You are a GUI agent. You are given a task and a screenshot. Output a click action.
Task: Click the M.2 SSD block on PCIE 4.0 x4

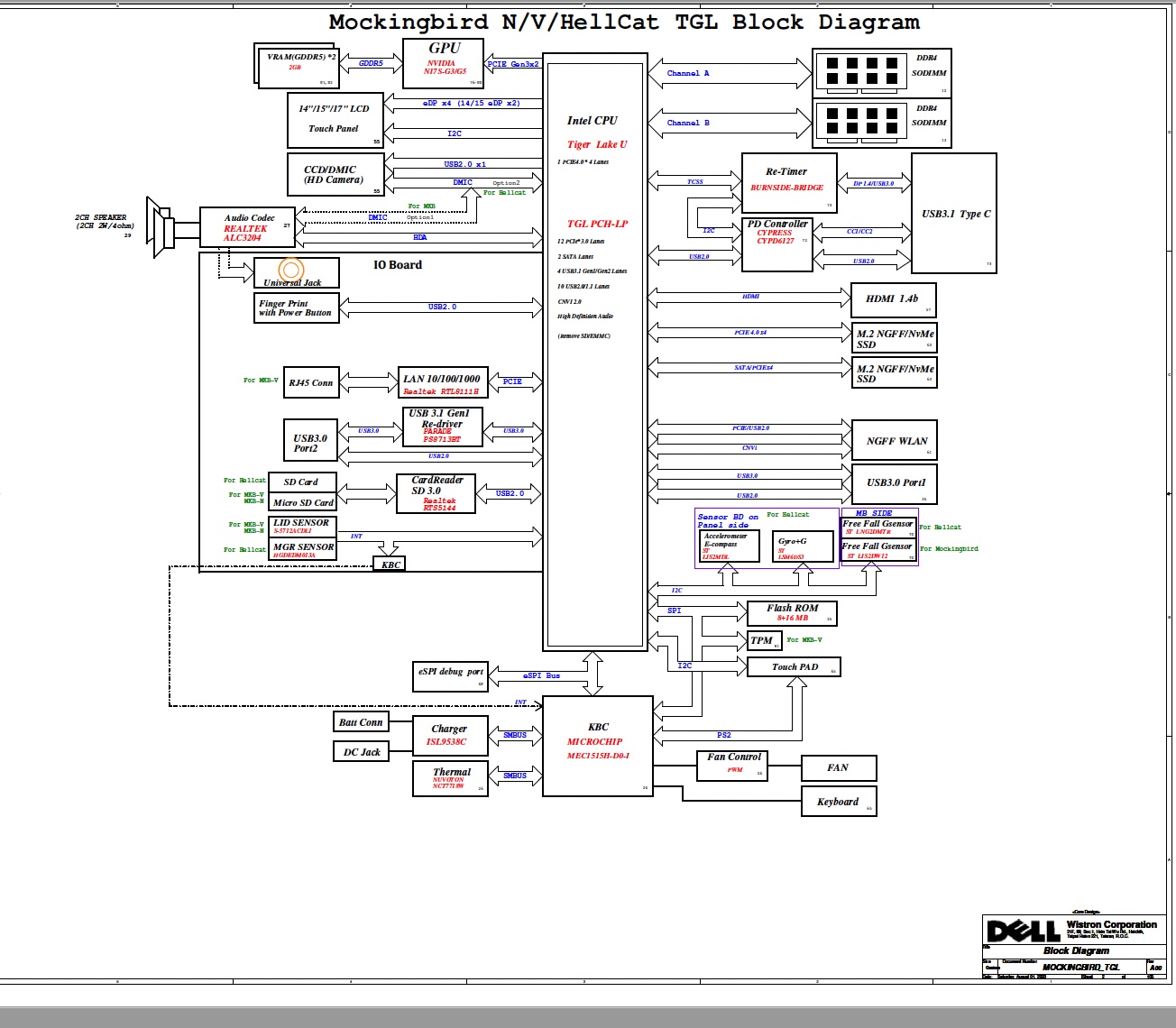tap(894, 338)
